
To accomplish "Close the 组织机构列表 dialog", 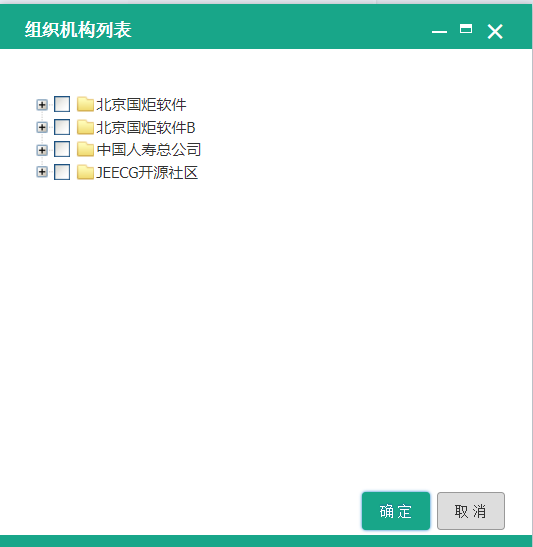I will coord(495,32).
